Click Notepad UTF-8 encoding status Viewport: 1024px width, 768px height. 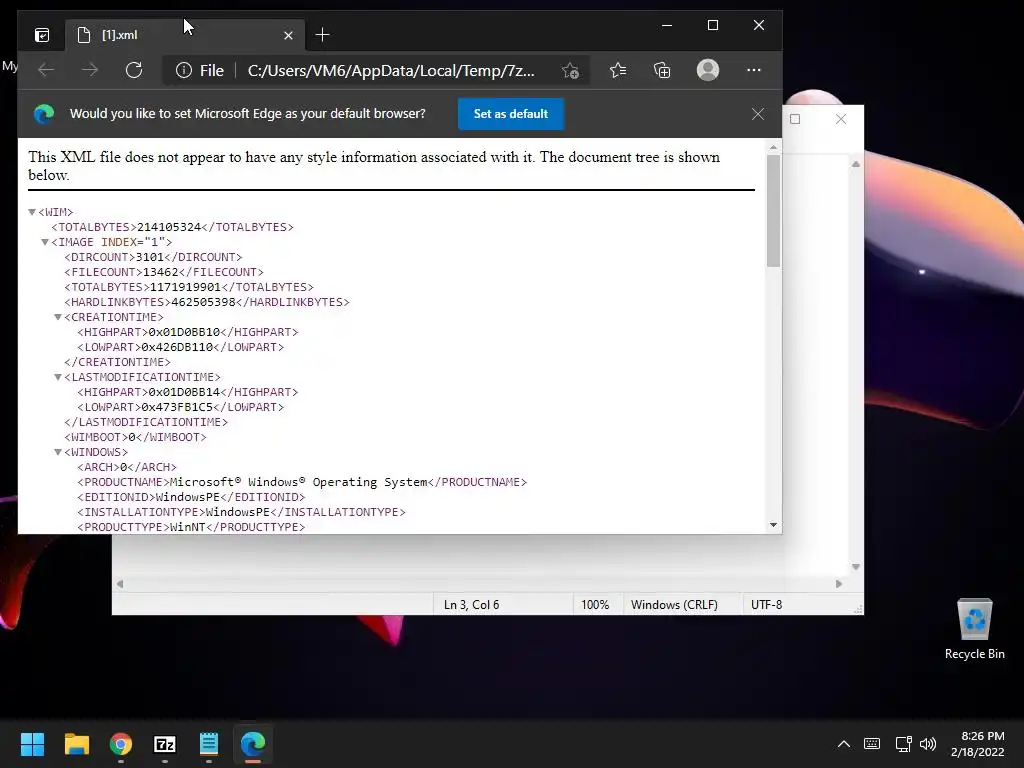pos(767,605)
